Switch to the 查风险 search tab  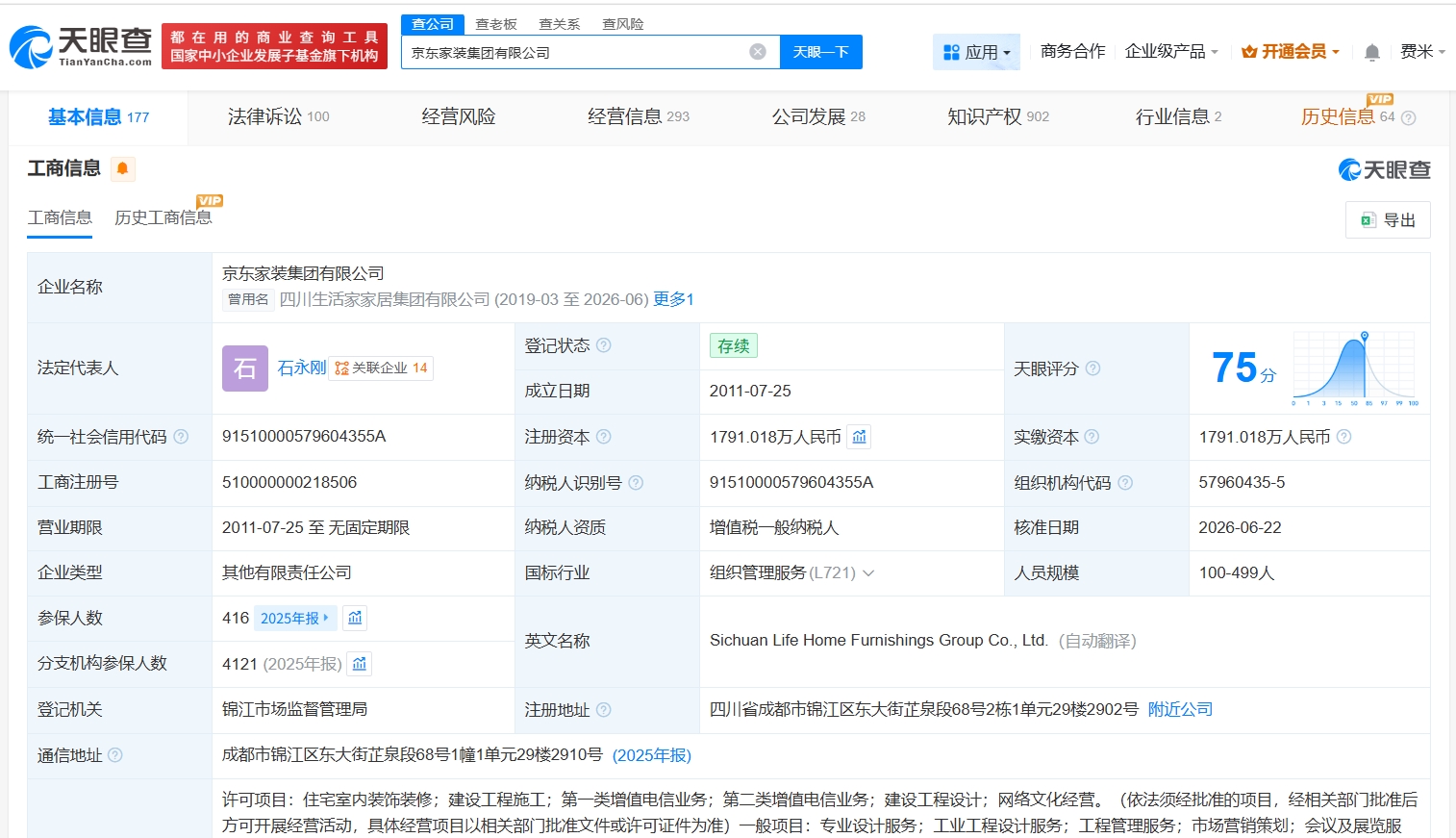click(x=623, y=24)
